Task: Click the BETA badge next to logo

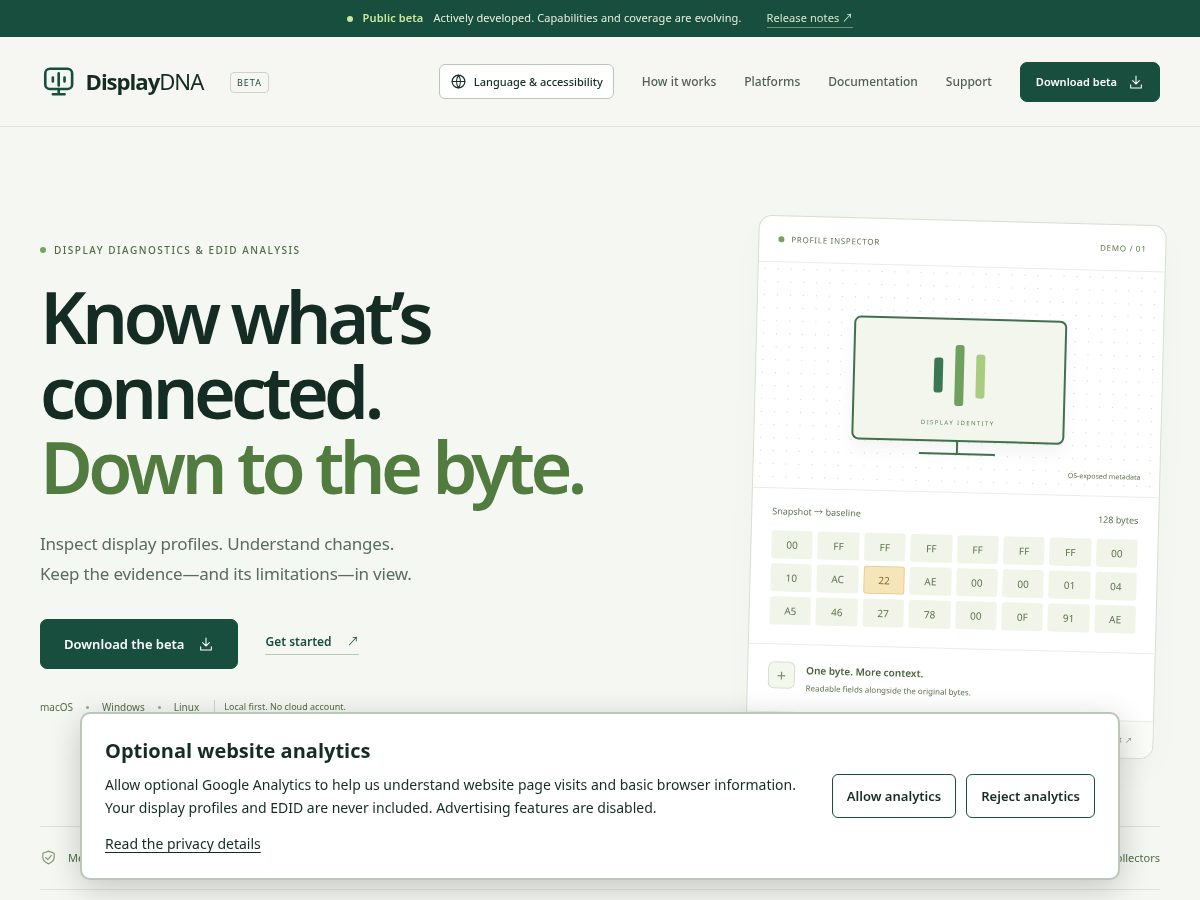Action: click(249, 82)
